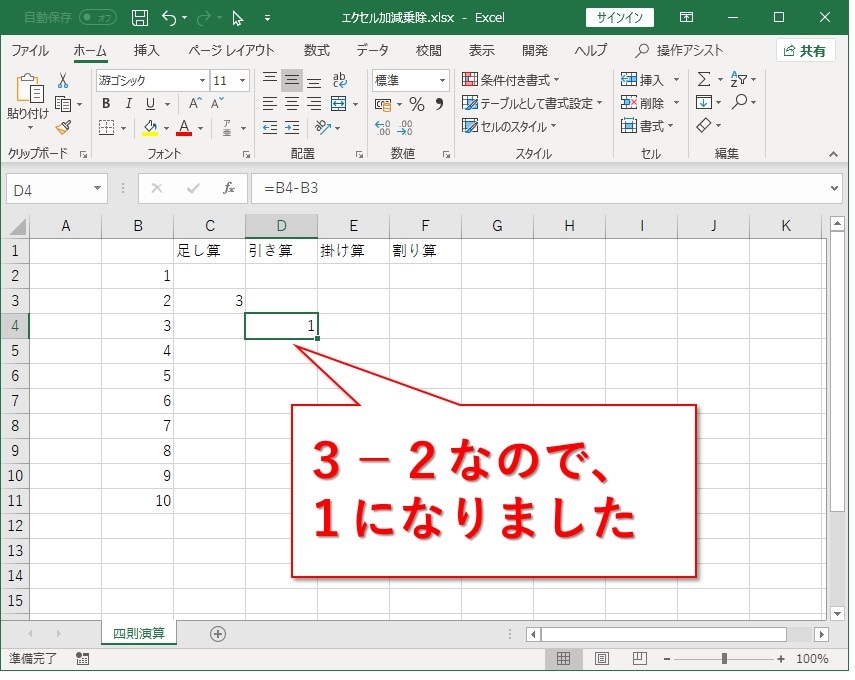The height and width of the screenshot is (680, 855).
Task: Adjust the zoom slider handle
Action: pyautogui.click(x=724, y=659)
